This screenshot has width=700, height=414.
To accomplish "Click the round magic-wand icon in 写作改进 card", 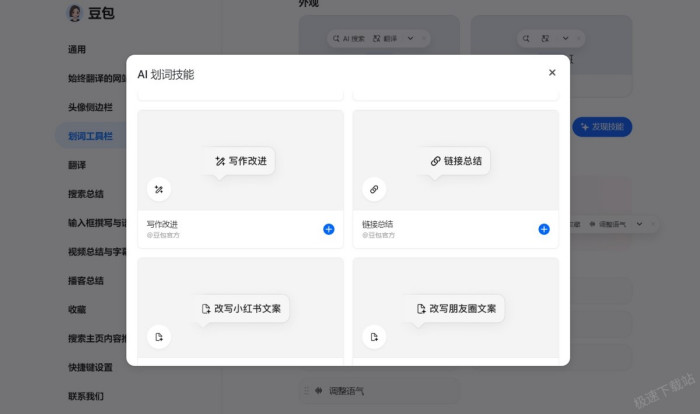I will 159,189.
